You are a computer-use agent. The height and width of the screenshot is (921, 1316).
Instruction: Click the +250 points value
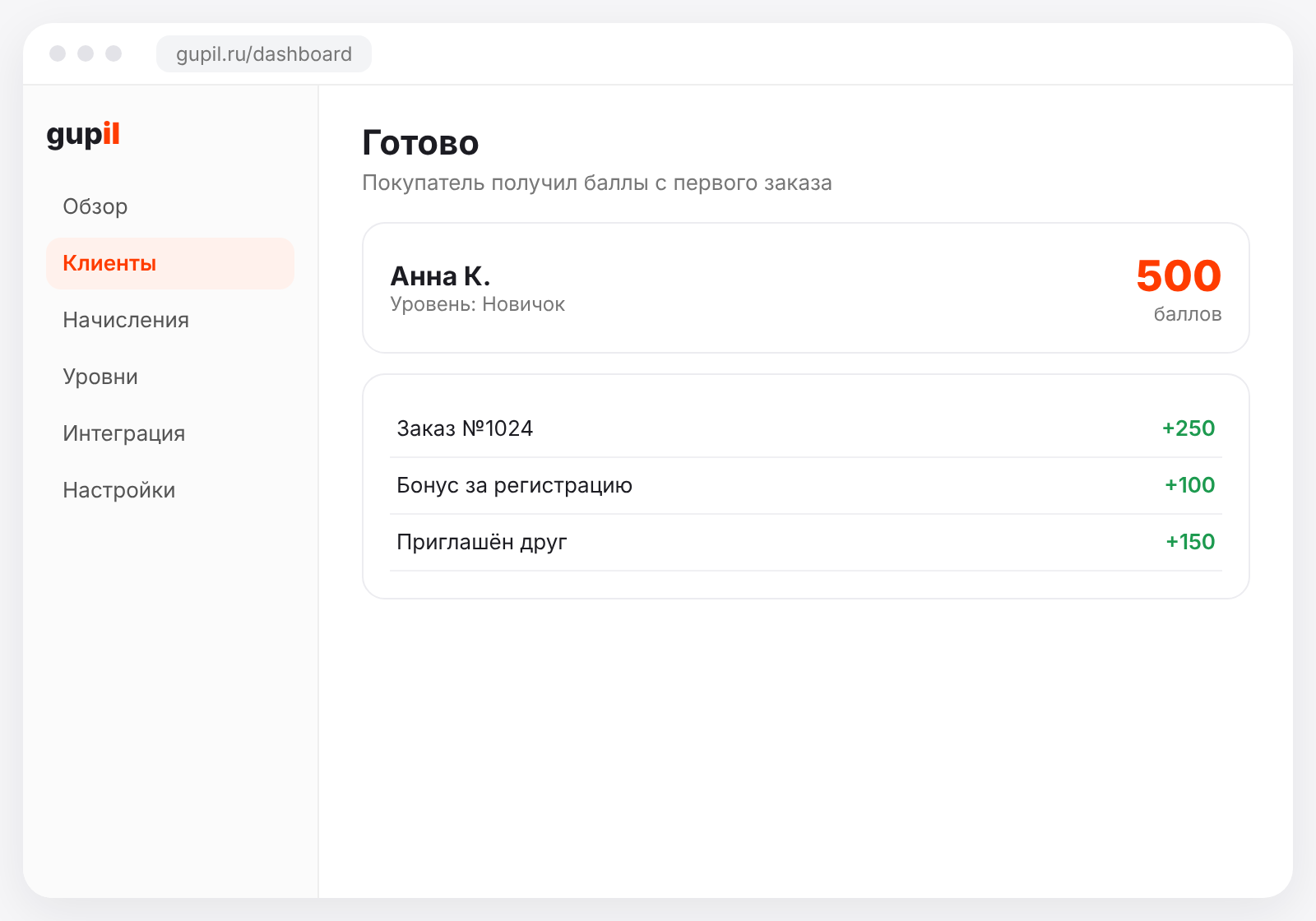coord(1189,428)
